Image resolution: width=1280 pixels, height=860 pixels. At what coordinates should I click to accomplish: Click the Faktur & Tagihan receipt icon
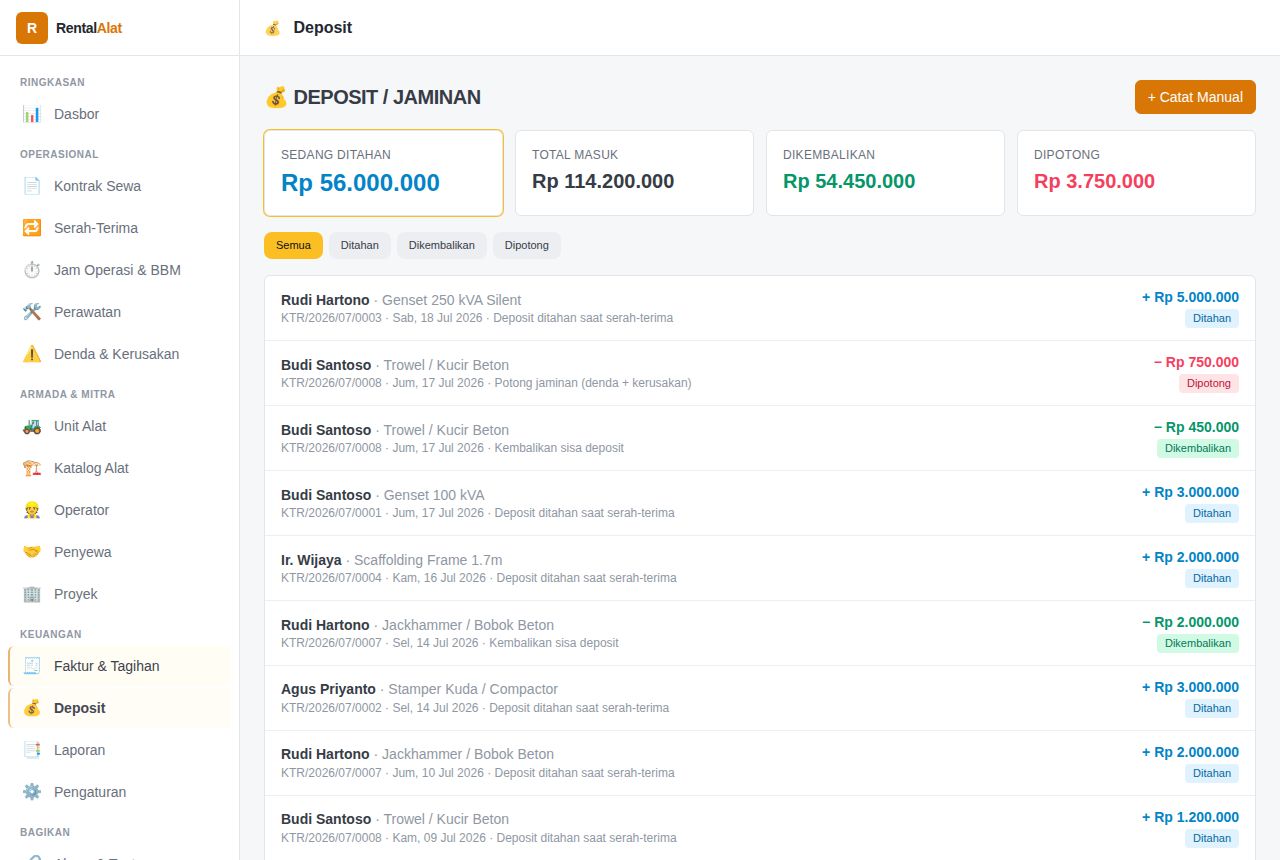click(32, 666)
